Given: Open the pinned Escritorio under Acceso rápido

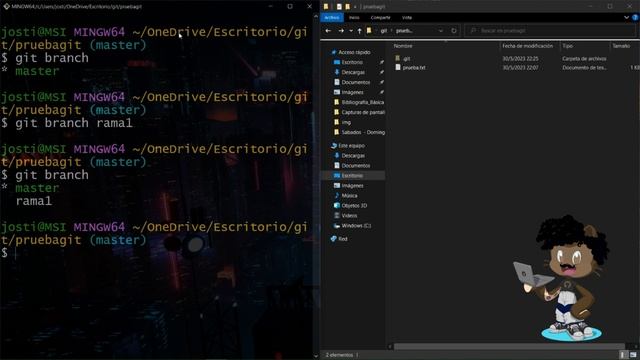Looking at the screenshot, I should pos(352,62).
